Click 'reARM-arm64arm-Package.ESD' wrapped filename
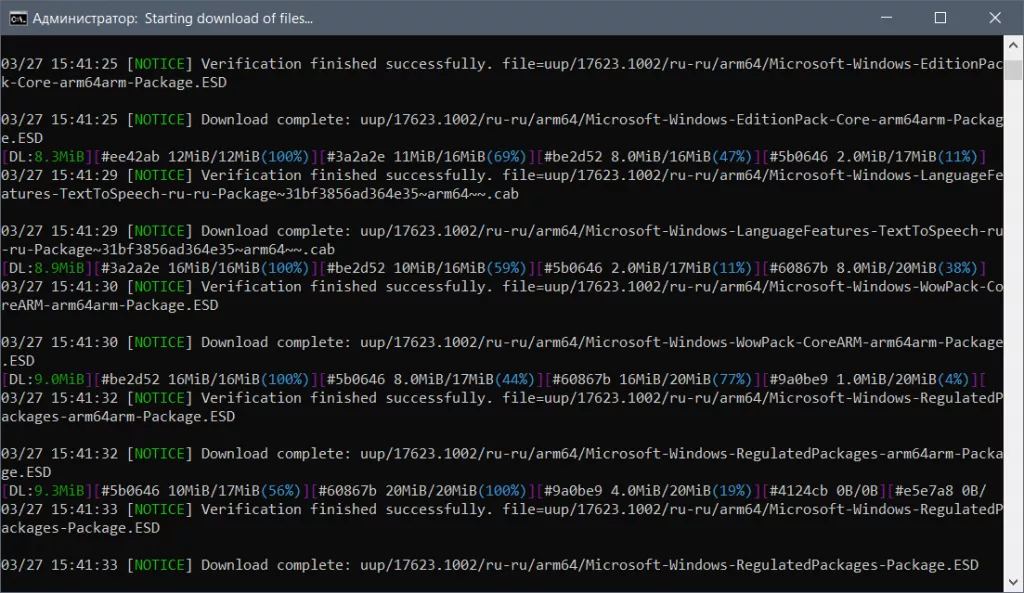Screen dimensions: 1024x593 [x=110, y=305]
